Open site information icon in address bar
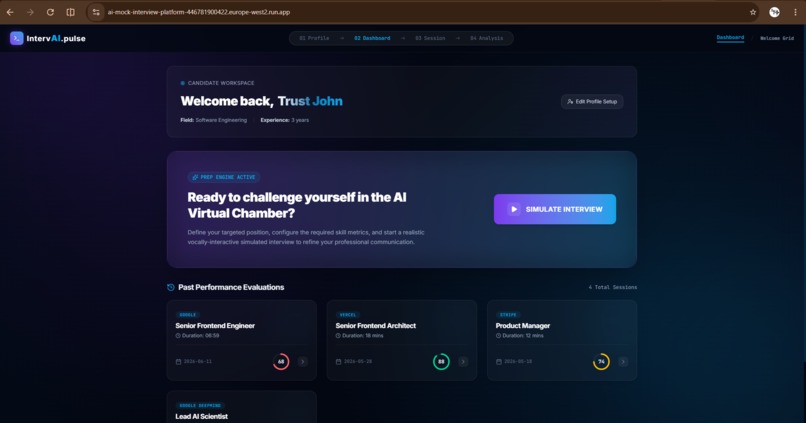The height and width of the screenshot is (423, 806). pyautogui.click(x=96, y=12)
